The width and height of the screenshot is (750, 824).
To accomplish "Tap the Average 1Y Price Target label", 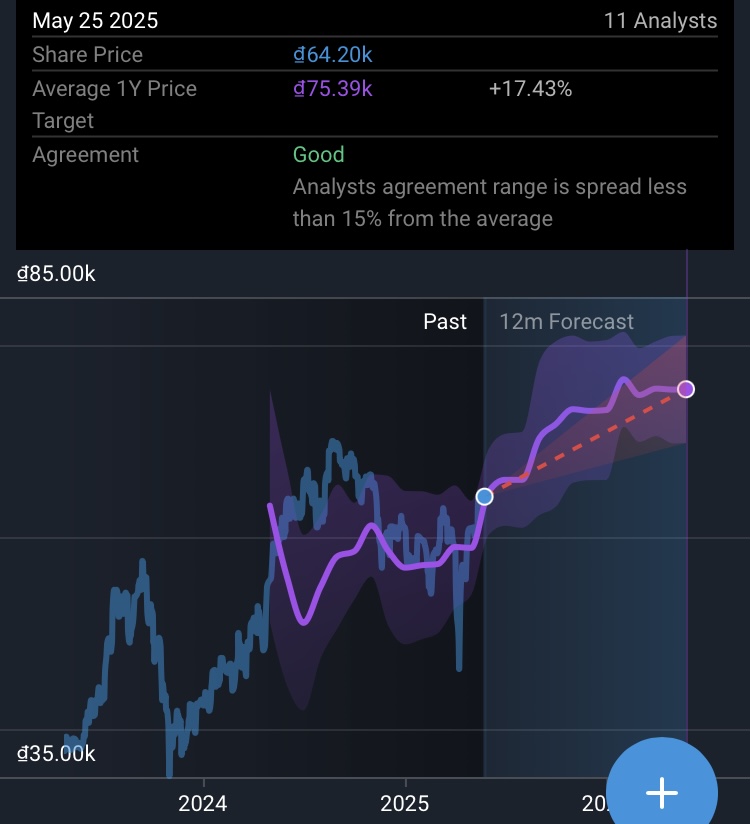I will (x=114, y=104).
